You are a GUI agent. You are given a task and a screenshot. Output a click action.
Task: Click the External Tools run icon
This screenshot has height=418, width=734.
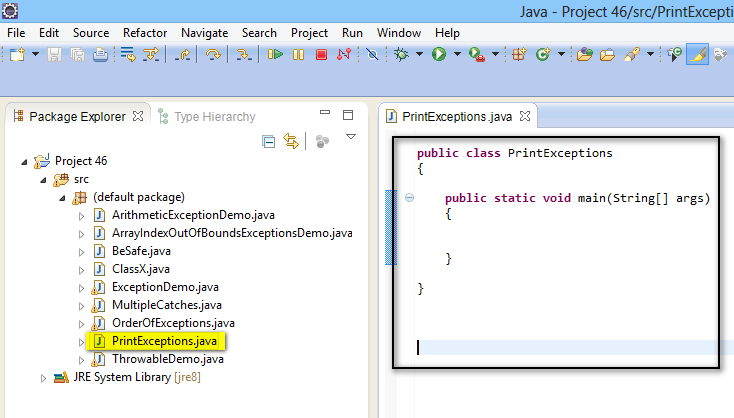pos(477,54)
